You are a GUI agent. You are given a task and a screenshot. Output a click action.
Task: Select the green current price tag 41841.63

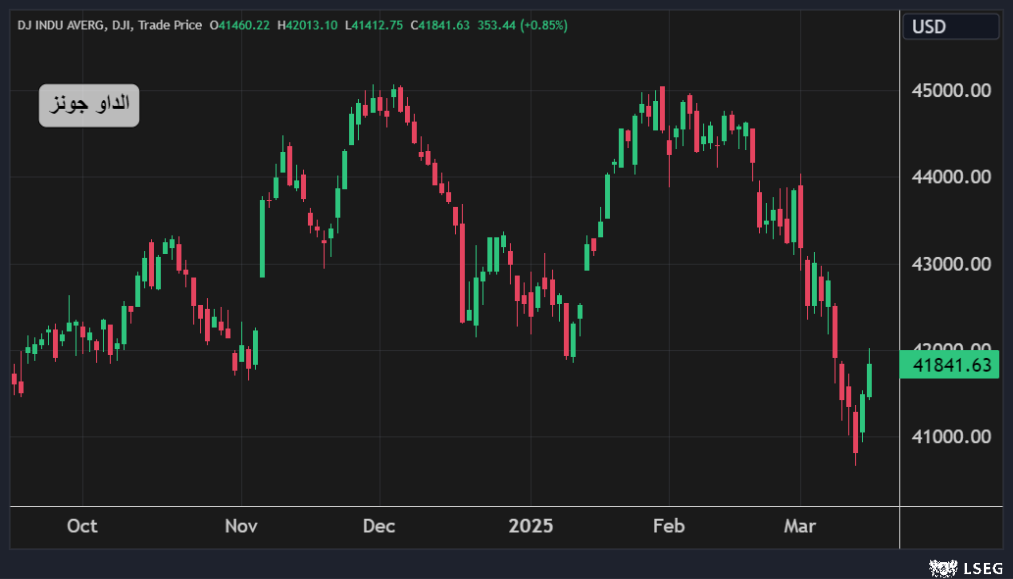click(x=950, y=366)
